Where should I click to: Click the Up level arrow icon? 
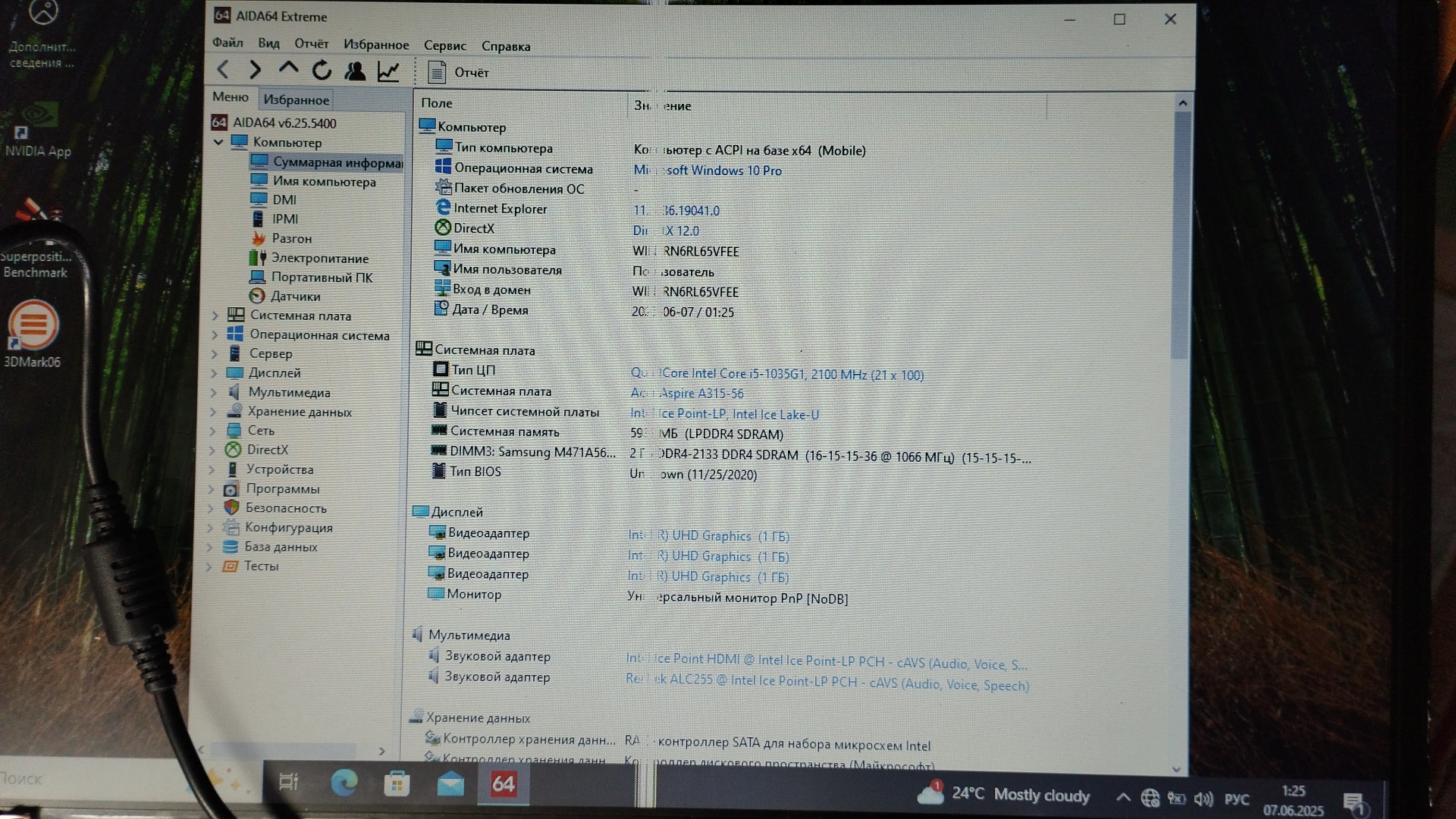click(x=288, y=69)
